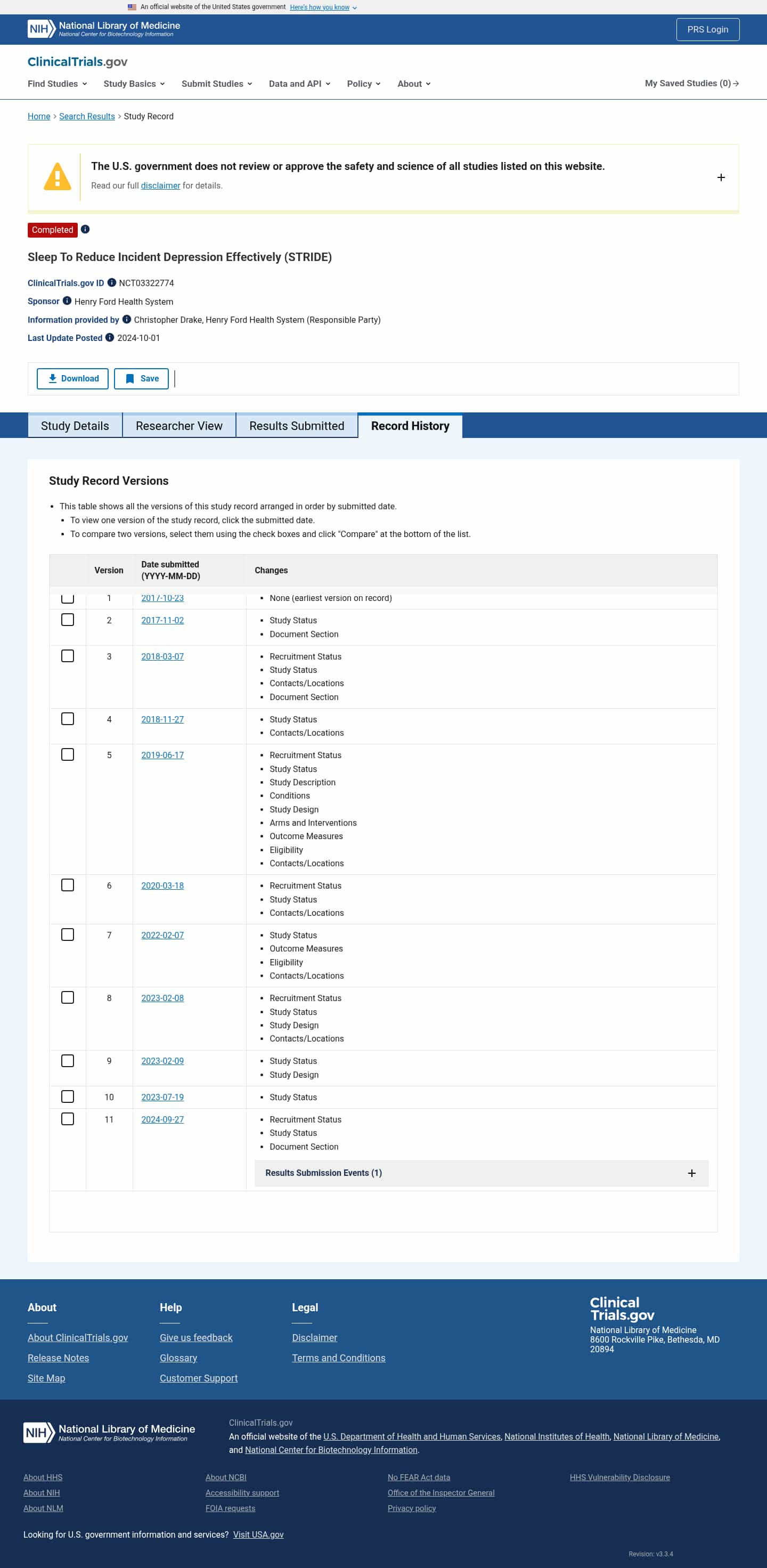Screen dimensions: 767x1568
Task: Open Customer Support link
Action: [199, 1378]
